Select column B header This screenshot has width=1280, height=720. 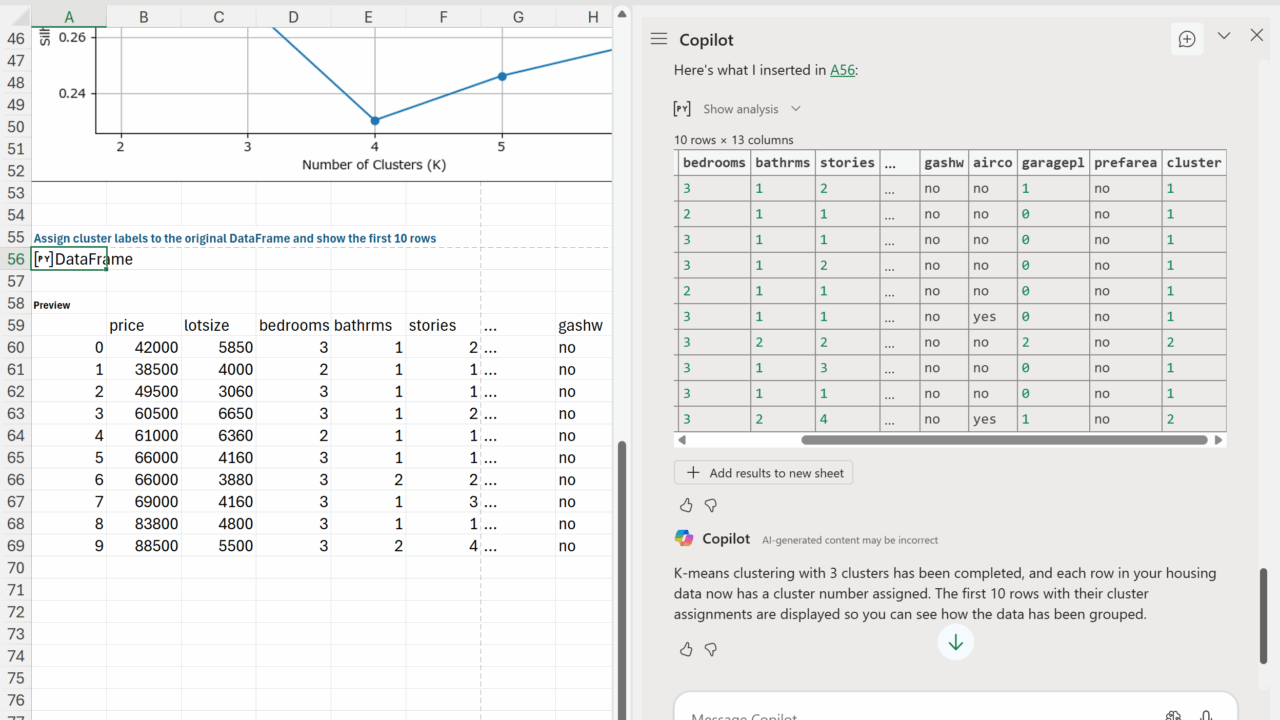point(144,17)
